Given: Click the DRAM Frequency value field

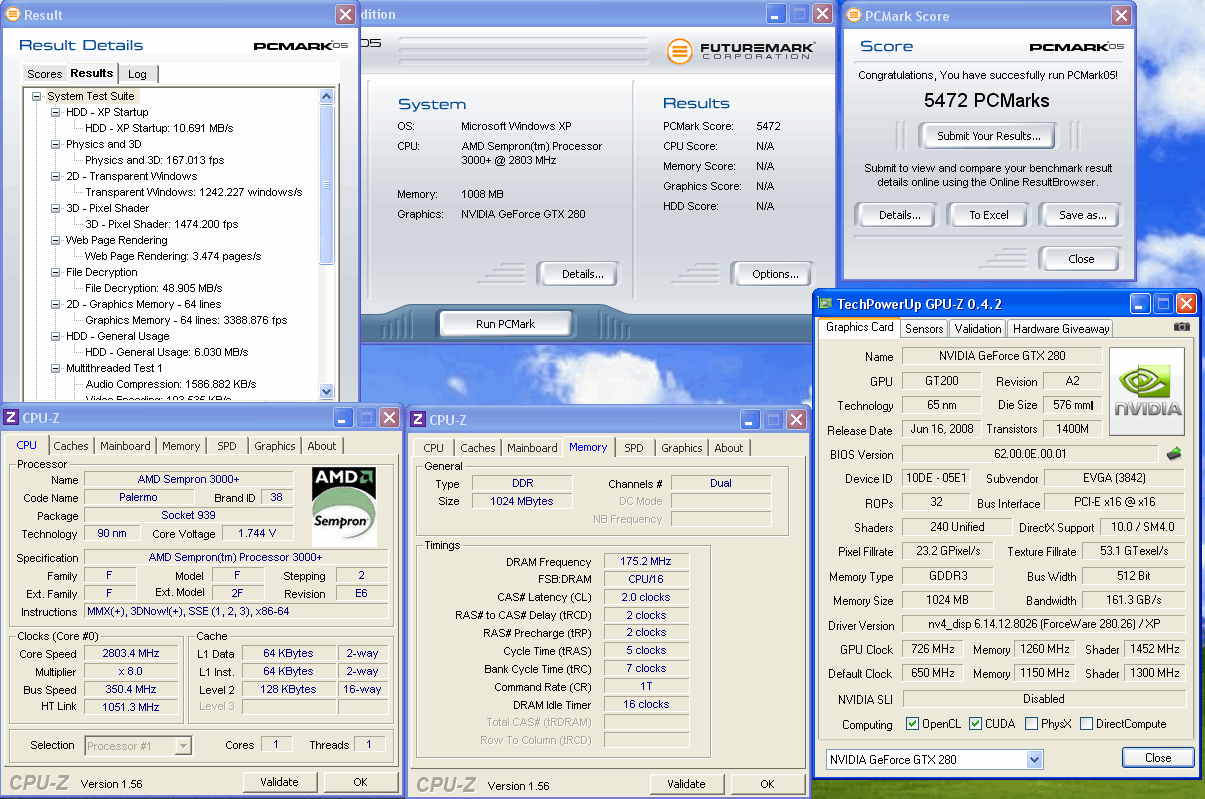Looking at the screenshot, I should 646,562.
